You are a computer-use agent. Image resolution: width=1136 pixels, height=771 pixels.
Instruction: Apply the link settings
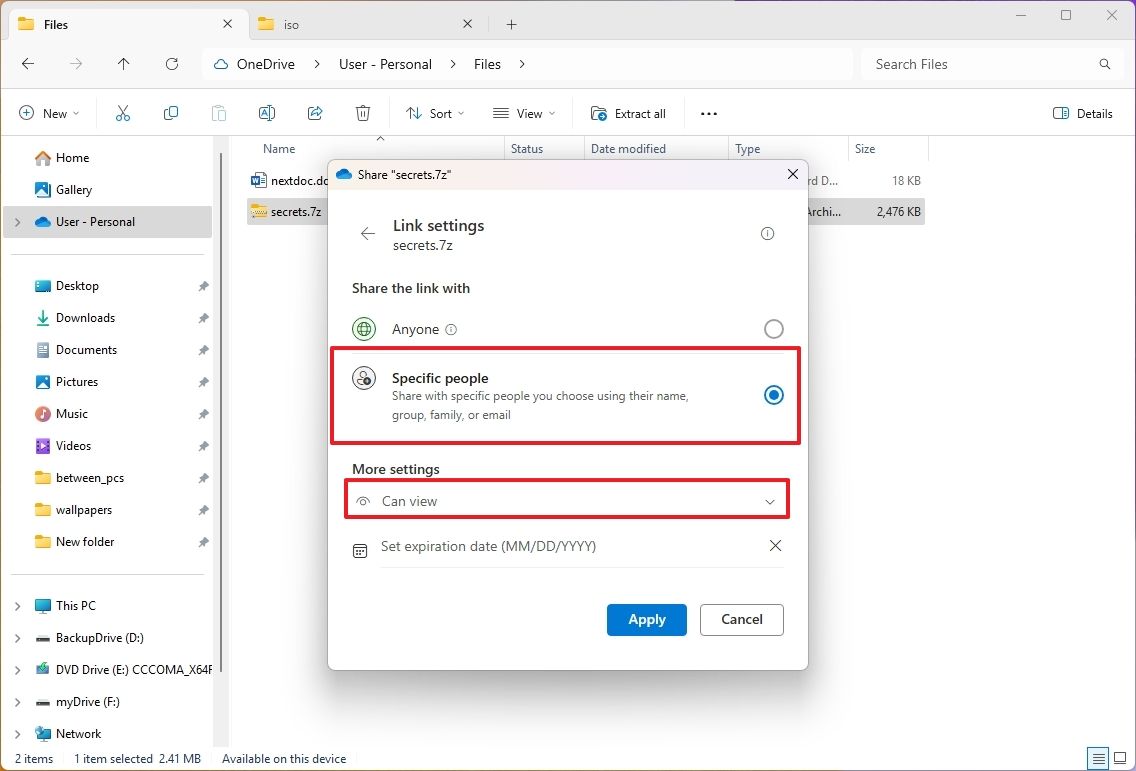coord(646,619)
